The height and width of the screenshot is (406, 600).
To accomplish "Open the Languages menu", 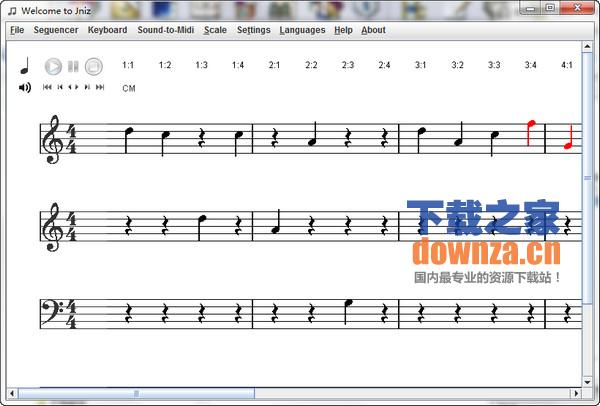I will [x=302, y=30].
